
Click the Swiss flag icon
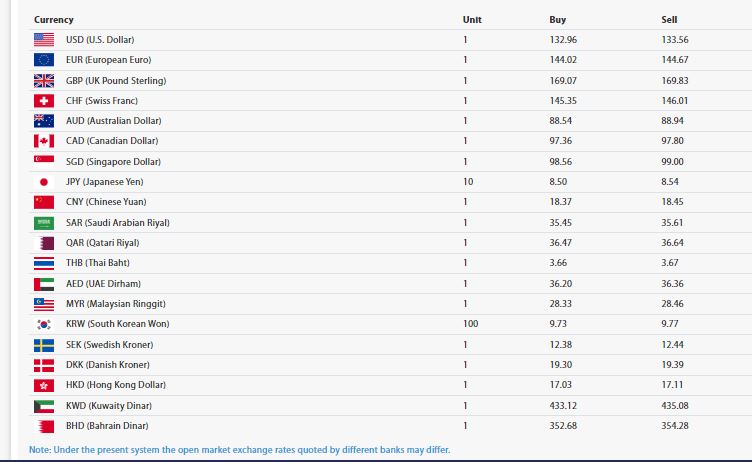(44, 101)
